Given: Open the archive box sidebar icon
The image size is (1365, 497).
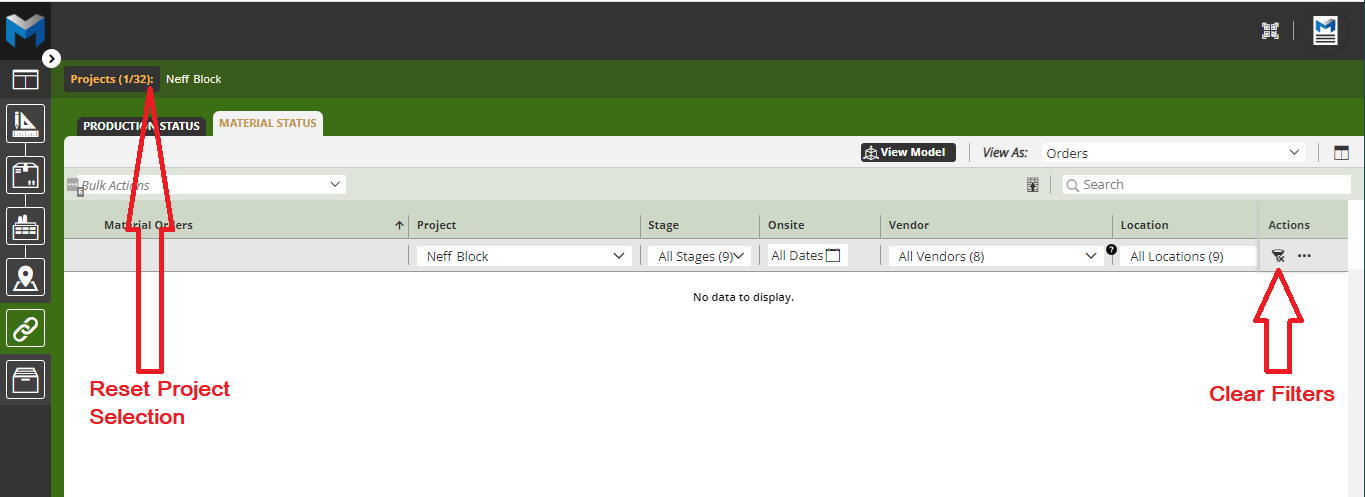Looking at the screenshot, I should click(25, 379).
